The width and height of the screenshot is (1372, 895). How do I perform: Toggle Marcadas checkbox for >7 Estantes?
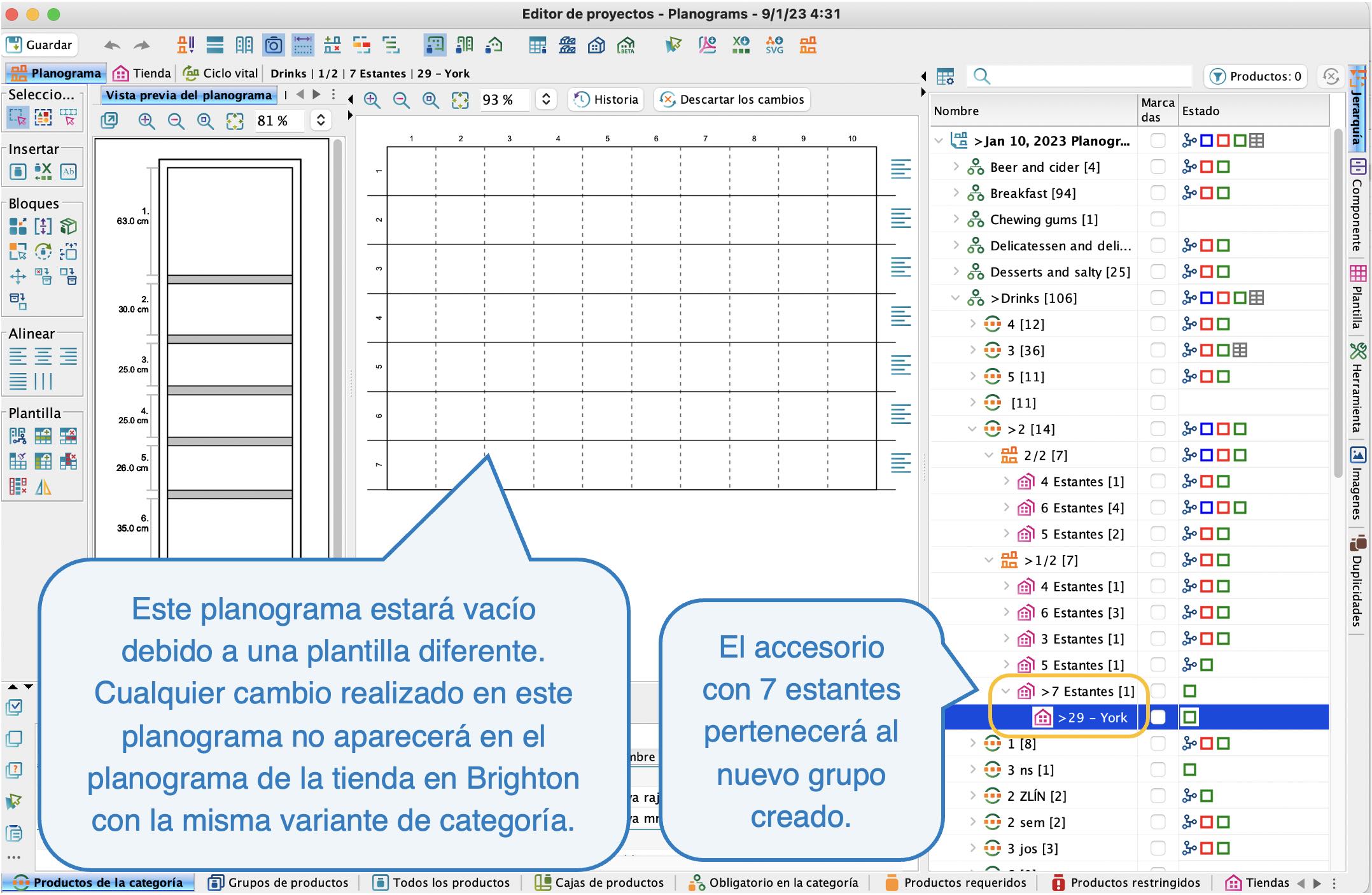(1158, 691)
